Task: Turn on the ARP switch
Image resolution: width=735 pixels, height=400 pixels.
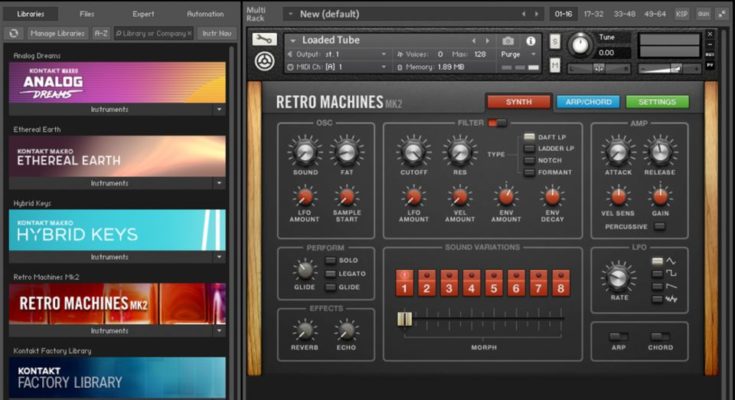Action: [x=619, y=337]
